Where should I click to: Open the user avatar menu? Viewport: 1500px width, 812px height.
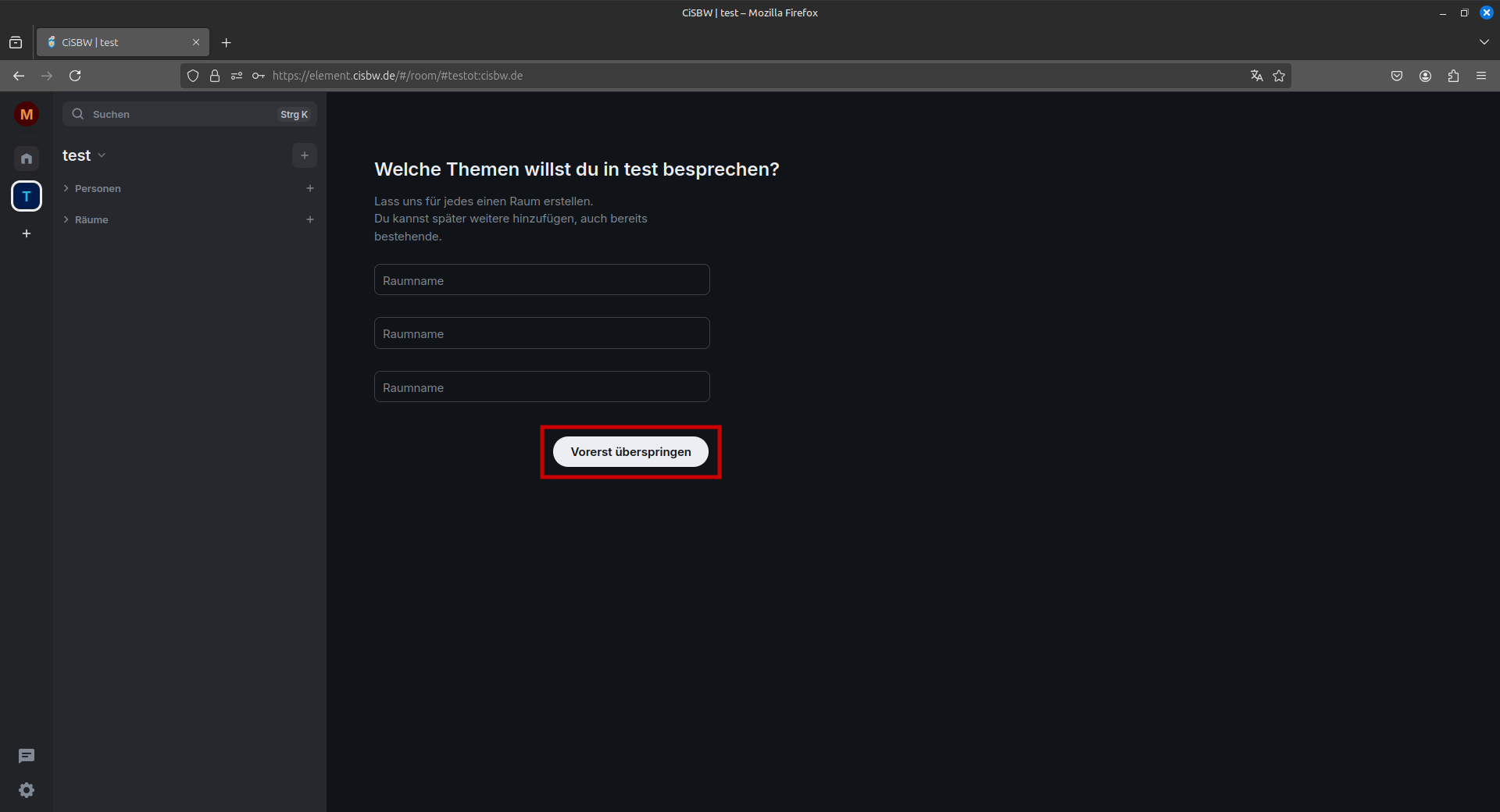27,115
